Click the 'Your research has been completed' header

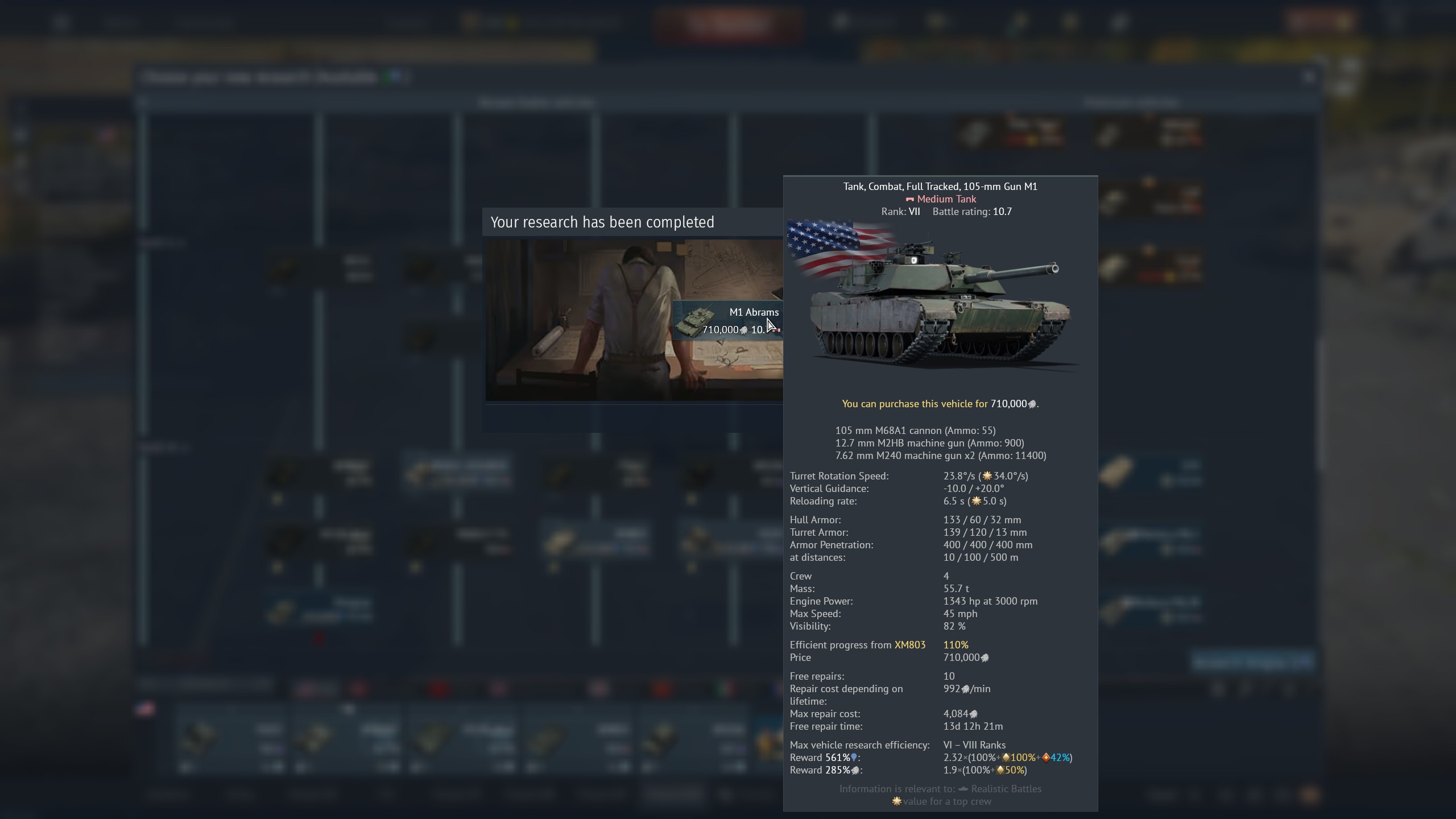coord(602,222)
